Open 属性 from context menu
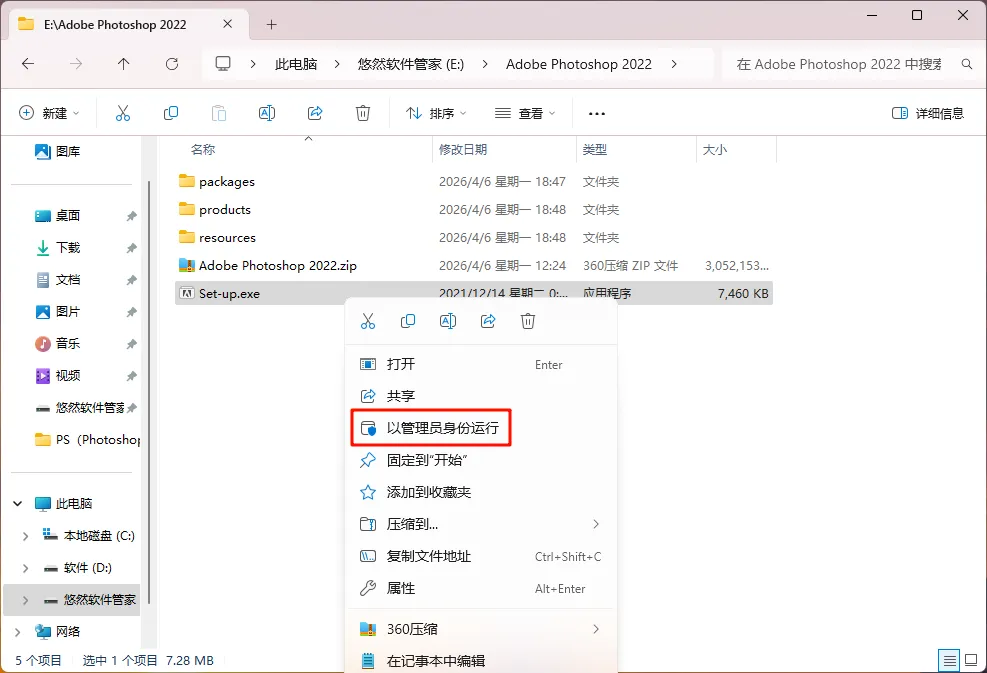987x673 pixels. (481, 589)
